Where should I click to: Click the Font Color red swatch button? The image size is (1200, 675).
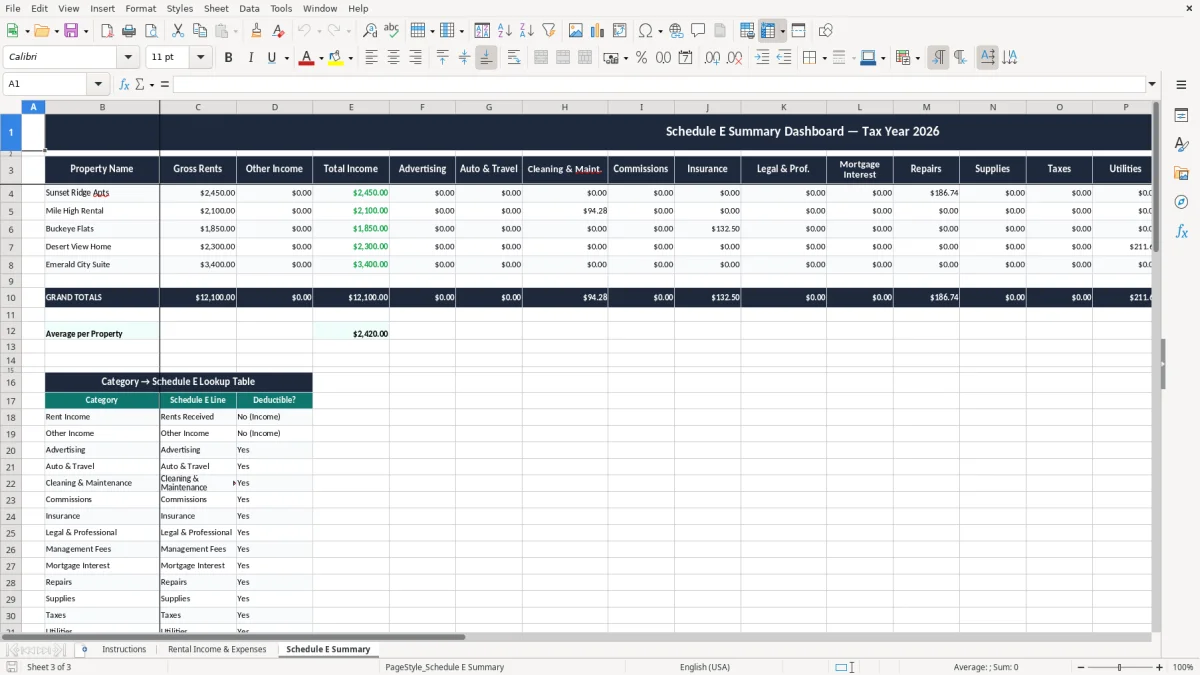coord(306,58)
